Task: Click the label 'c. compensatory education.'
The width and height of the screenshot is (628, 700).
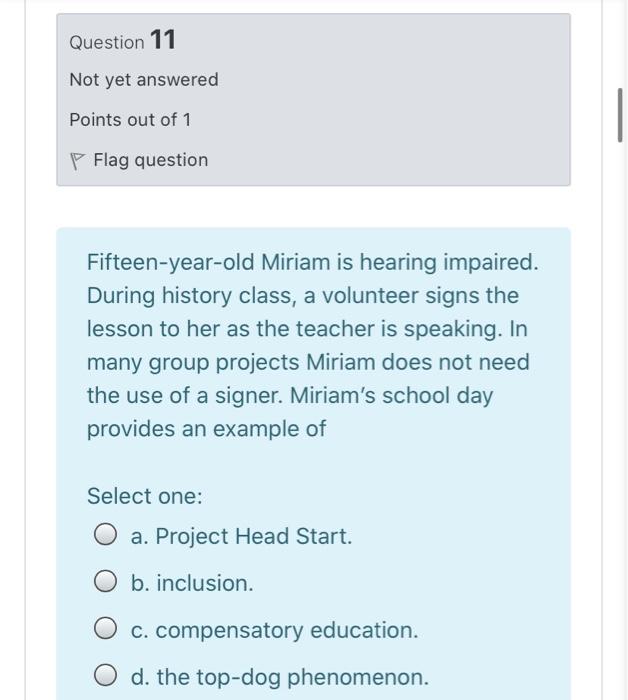Action: coord(274,630)
